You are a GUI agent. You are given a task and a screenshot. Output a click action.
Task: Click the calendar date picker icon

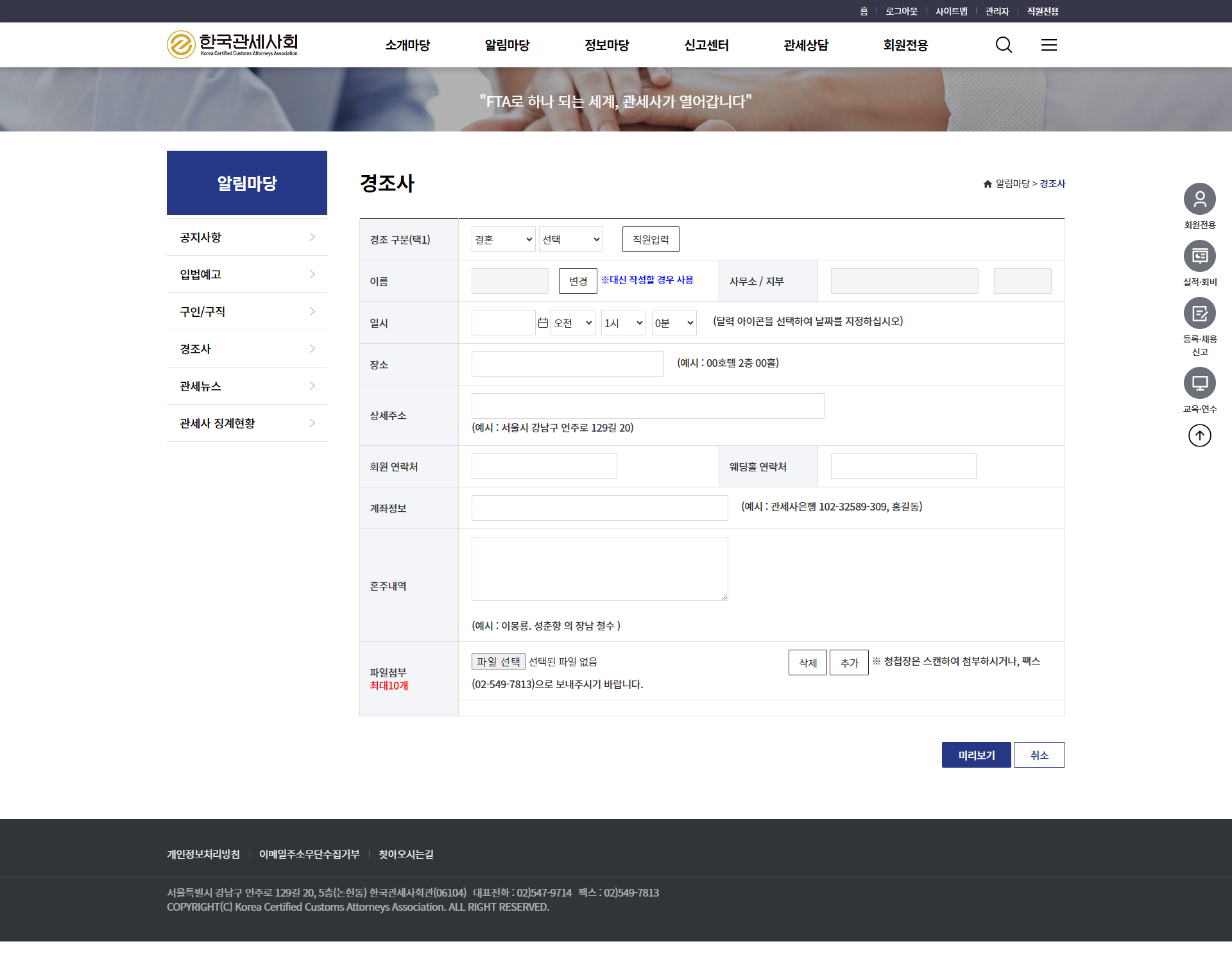(x=543, y=323)
